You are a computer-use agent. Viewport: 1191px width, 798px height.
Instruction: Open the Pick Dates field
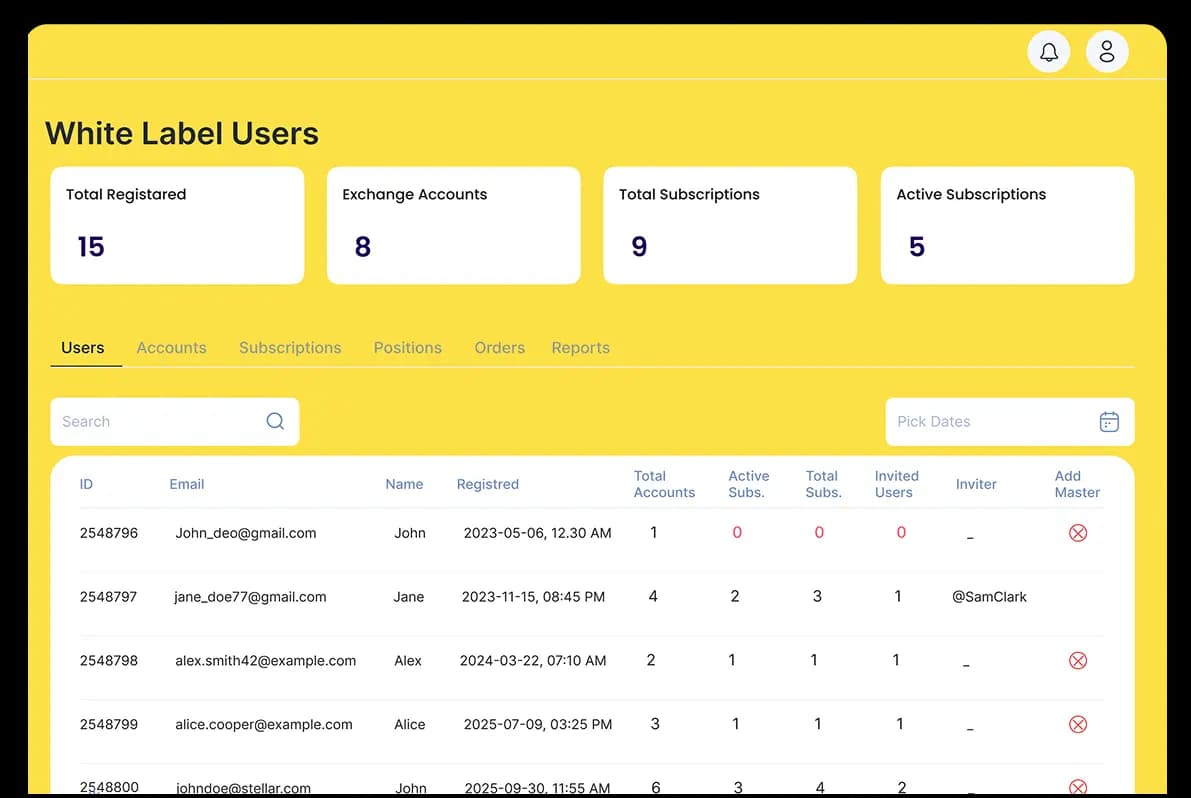click(x=1009, y=421)
